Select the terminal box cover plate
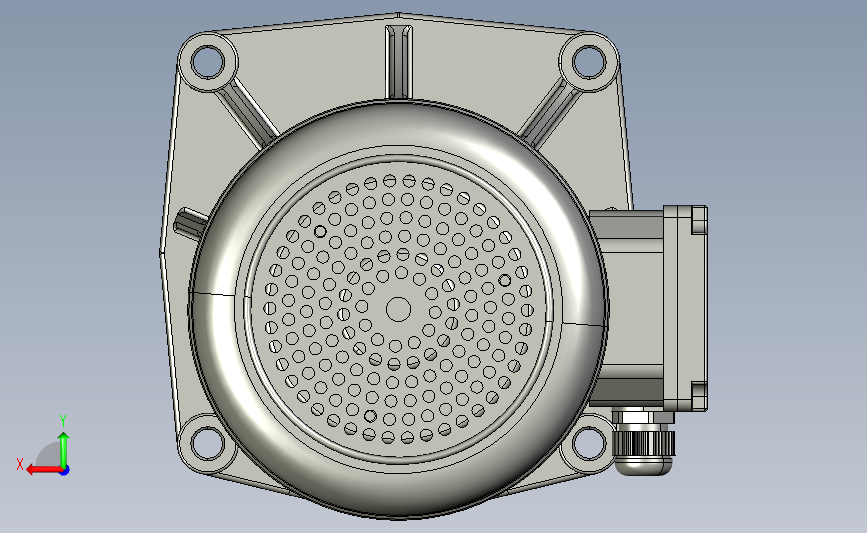This screenshot has height=533, width=867. (x=686, y=309)
